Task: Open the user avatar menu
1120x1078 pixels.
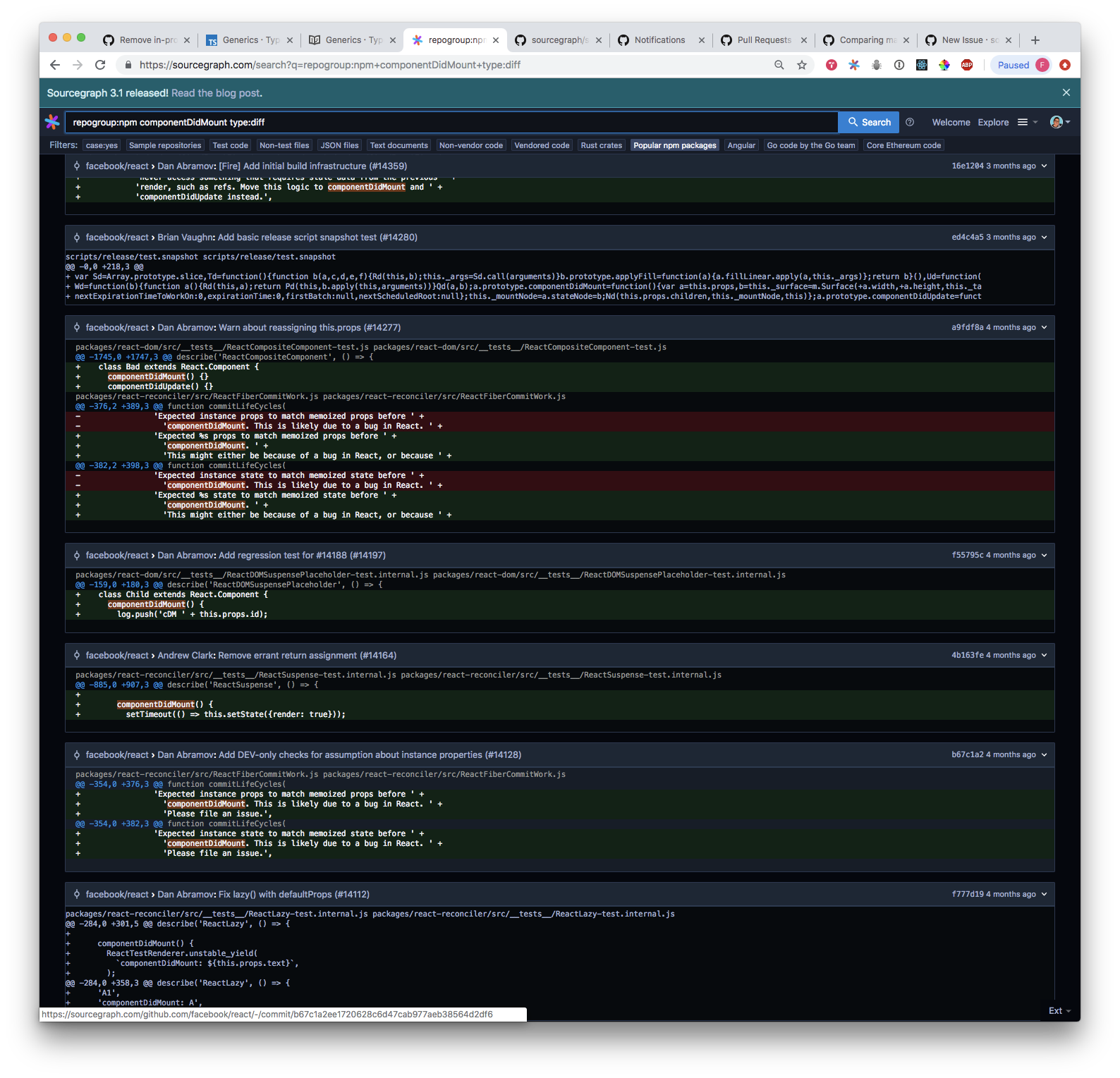Action: [1060, 122]
